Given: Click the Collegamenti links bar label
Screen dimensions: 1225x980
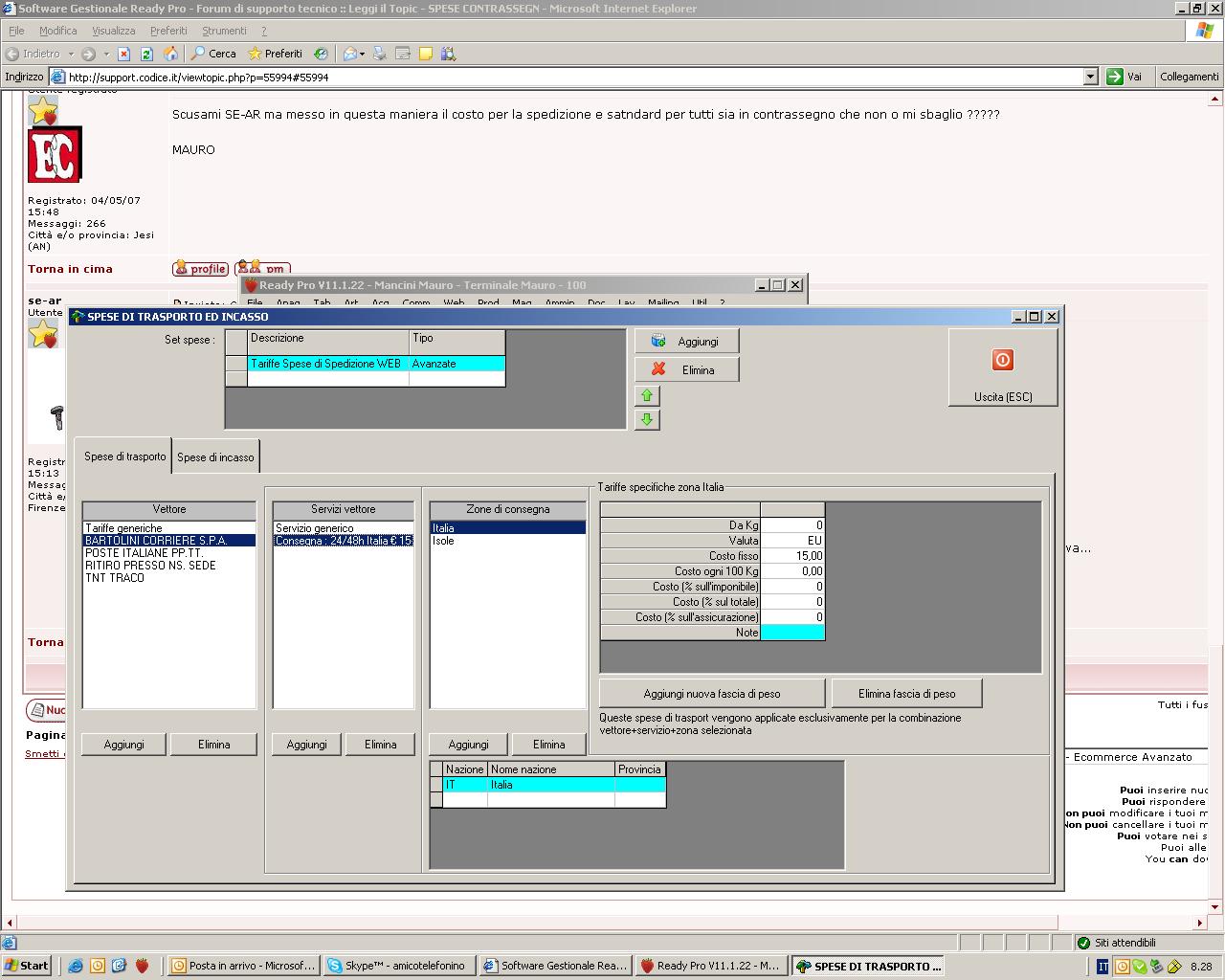Looking at the screenshot, I should coord(1189,77).
